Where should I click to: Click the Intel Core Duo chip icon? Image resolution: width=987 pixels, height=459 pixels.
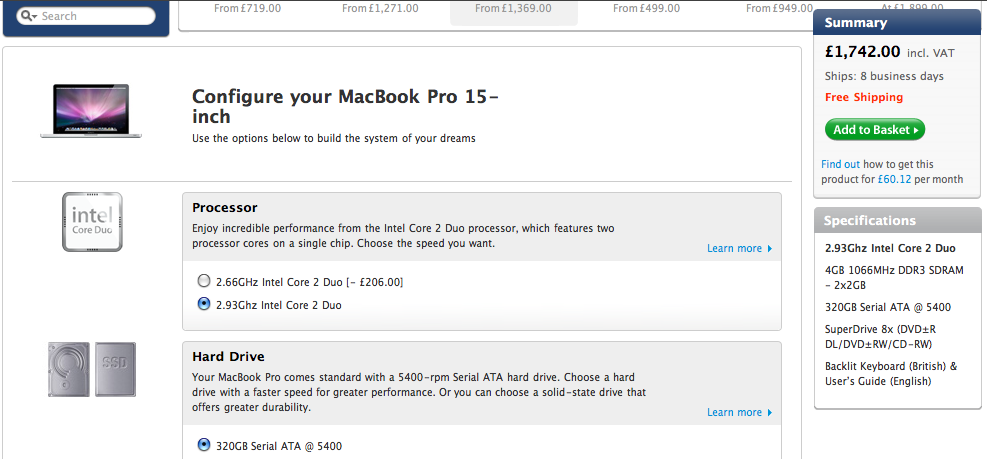pyautogui.click(x=92, y=222)
